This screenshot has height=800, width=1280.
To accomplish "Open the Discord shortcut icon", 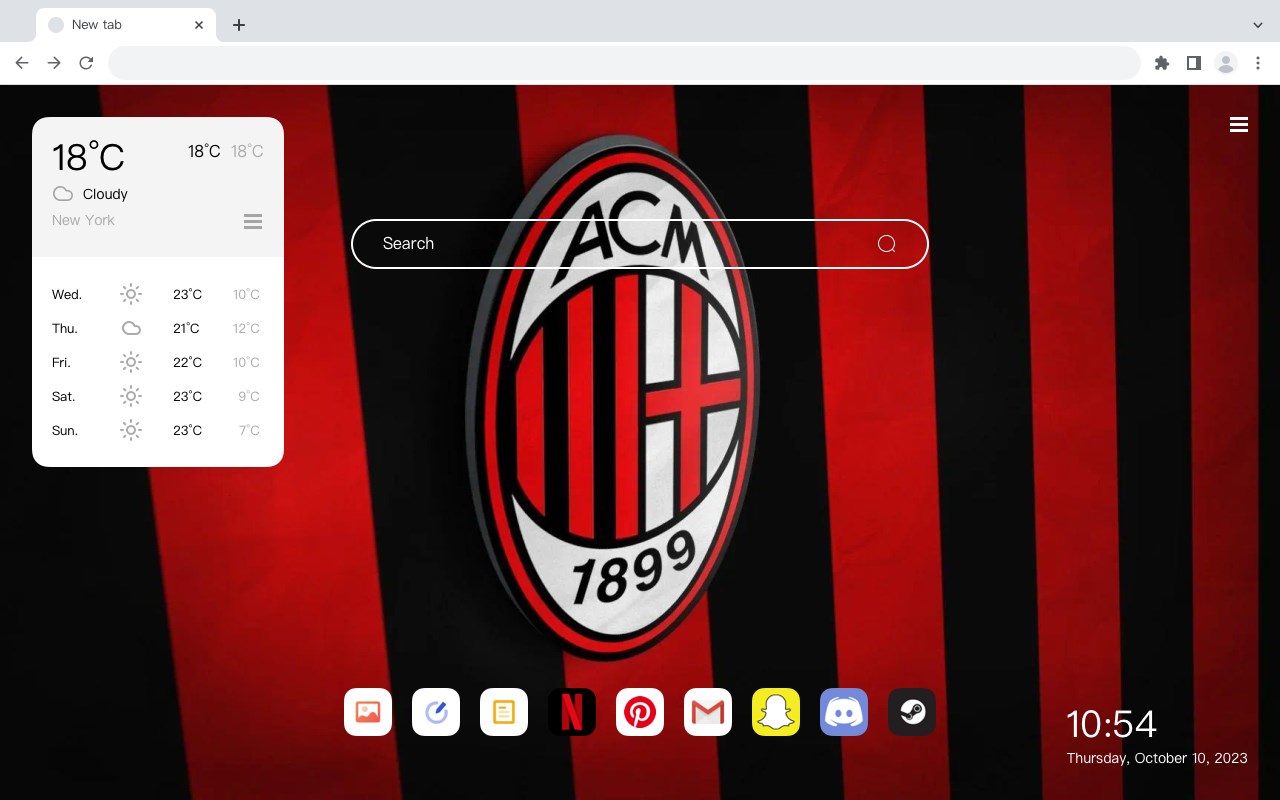I will coord(844,712).
